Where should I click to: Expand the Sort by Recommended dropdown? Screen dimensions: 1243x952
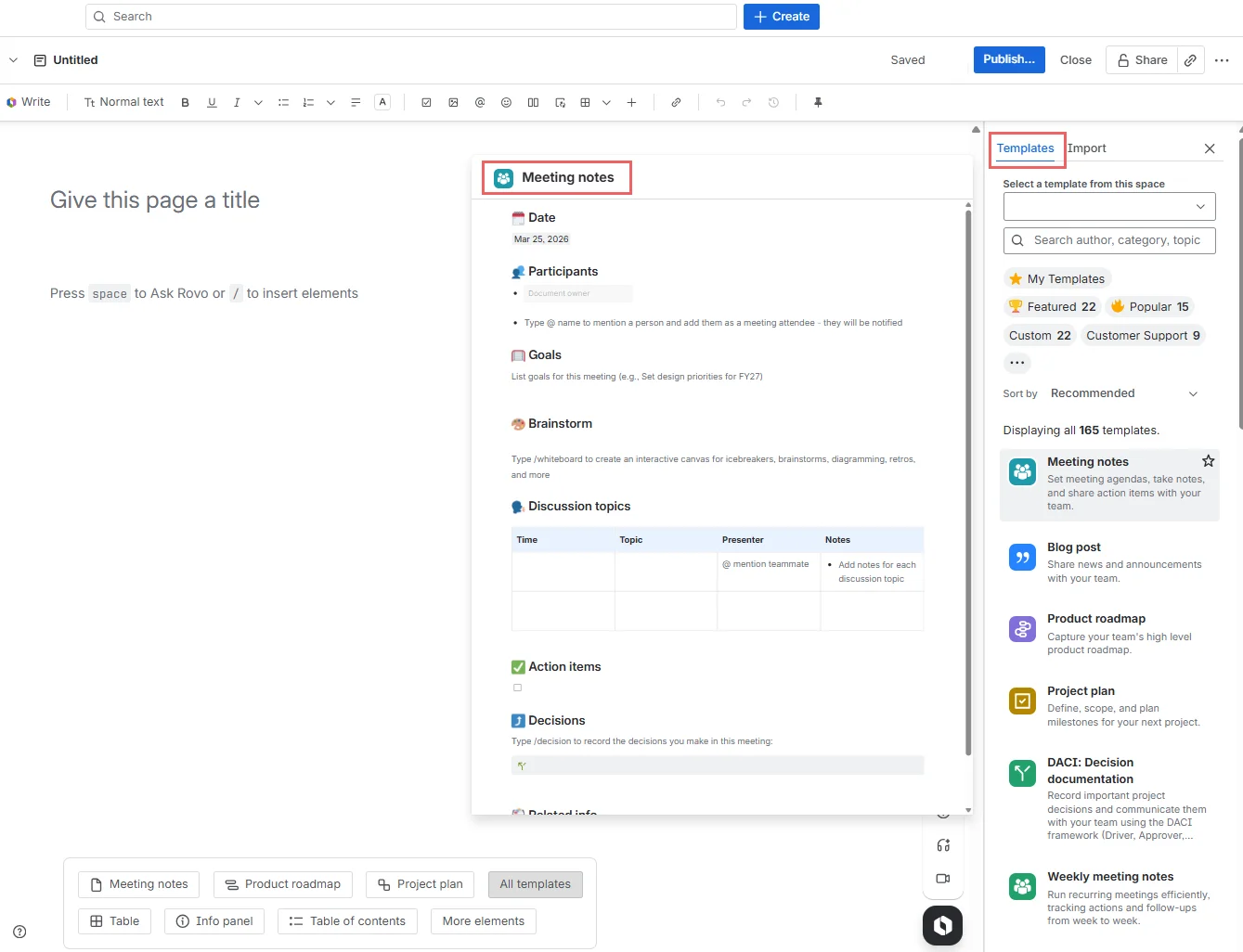pyautogui.click(x=1123, y=393)
